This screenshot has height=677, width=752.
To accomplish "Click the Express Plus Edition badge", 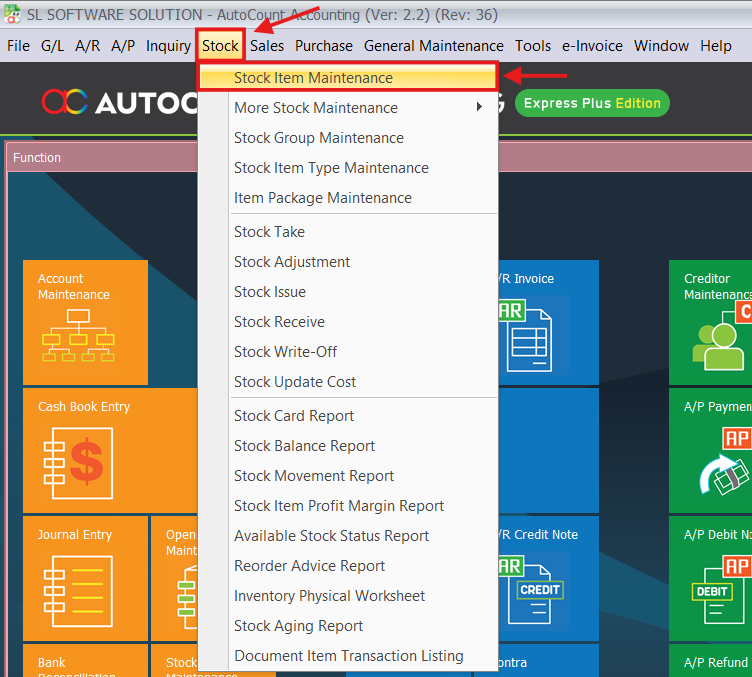I will [592, 103].
